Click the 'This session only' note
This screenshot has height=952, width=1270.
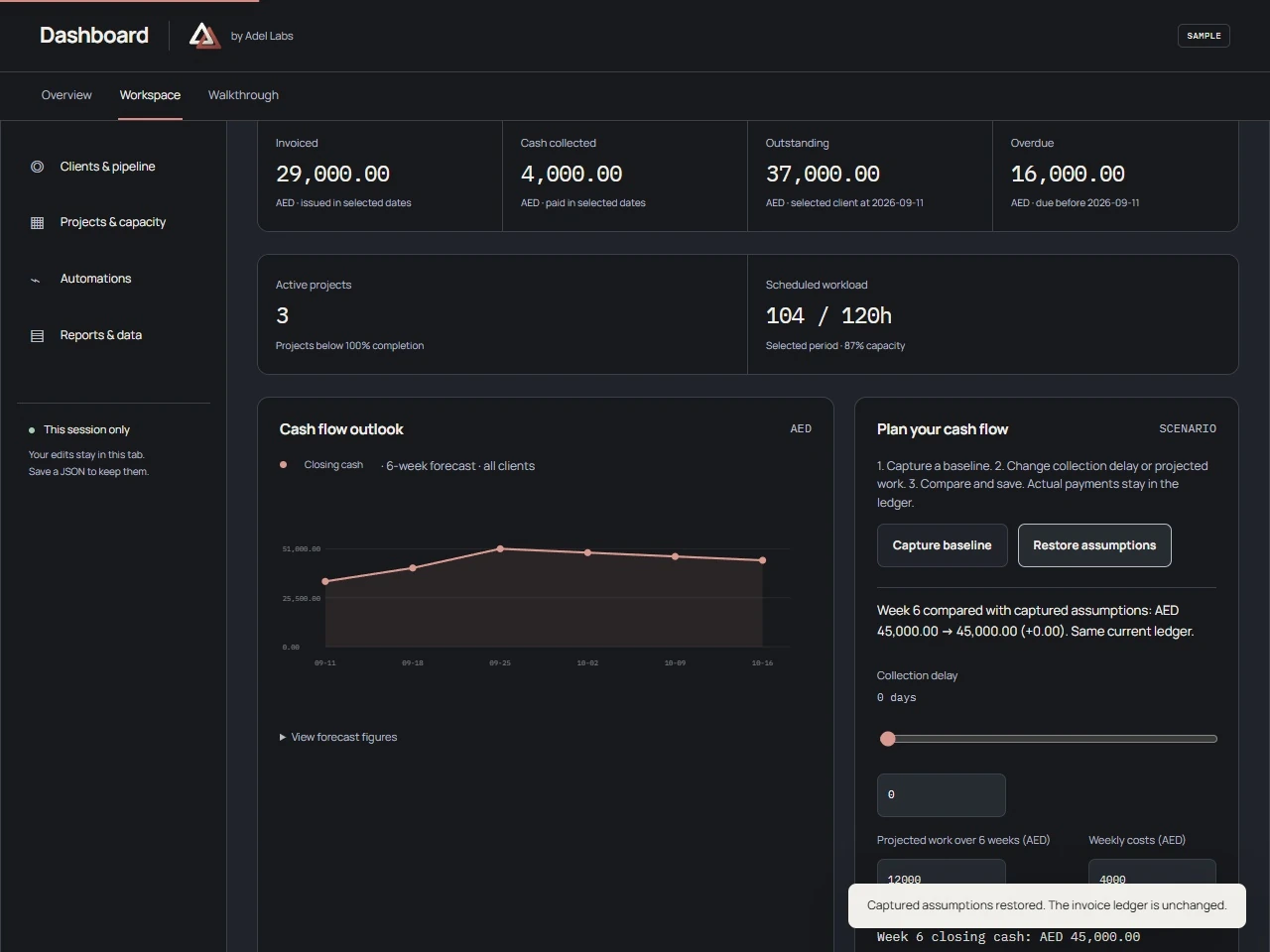tap(86, 430)
